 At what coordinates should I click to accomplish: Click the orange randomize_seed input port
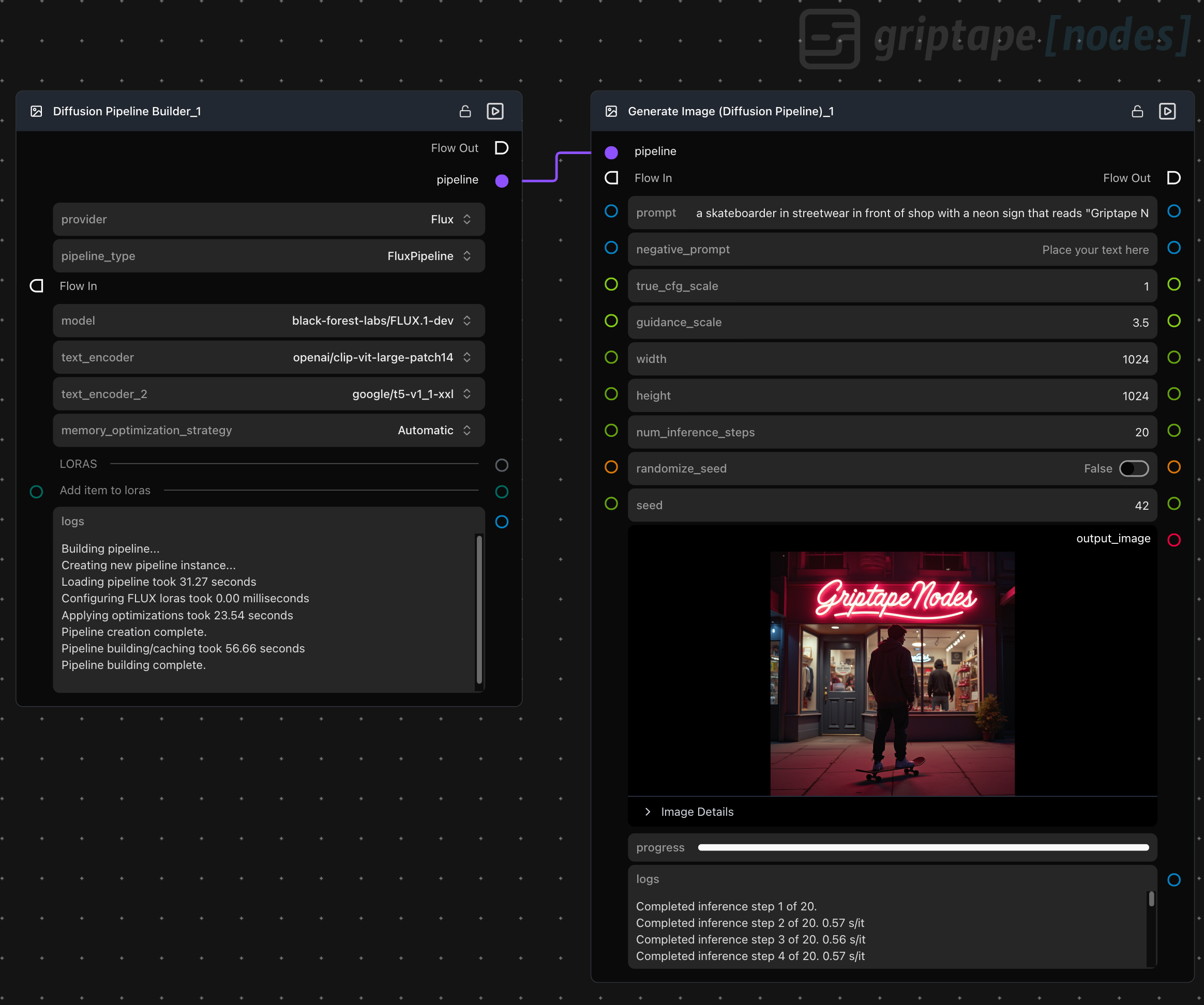point(611,467)
